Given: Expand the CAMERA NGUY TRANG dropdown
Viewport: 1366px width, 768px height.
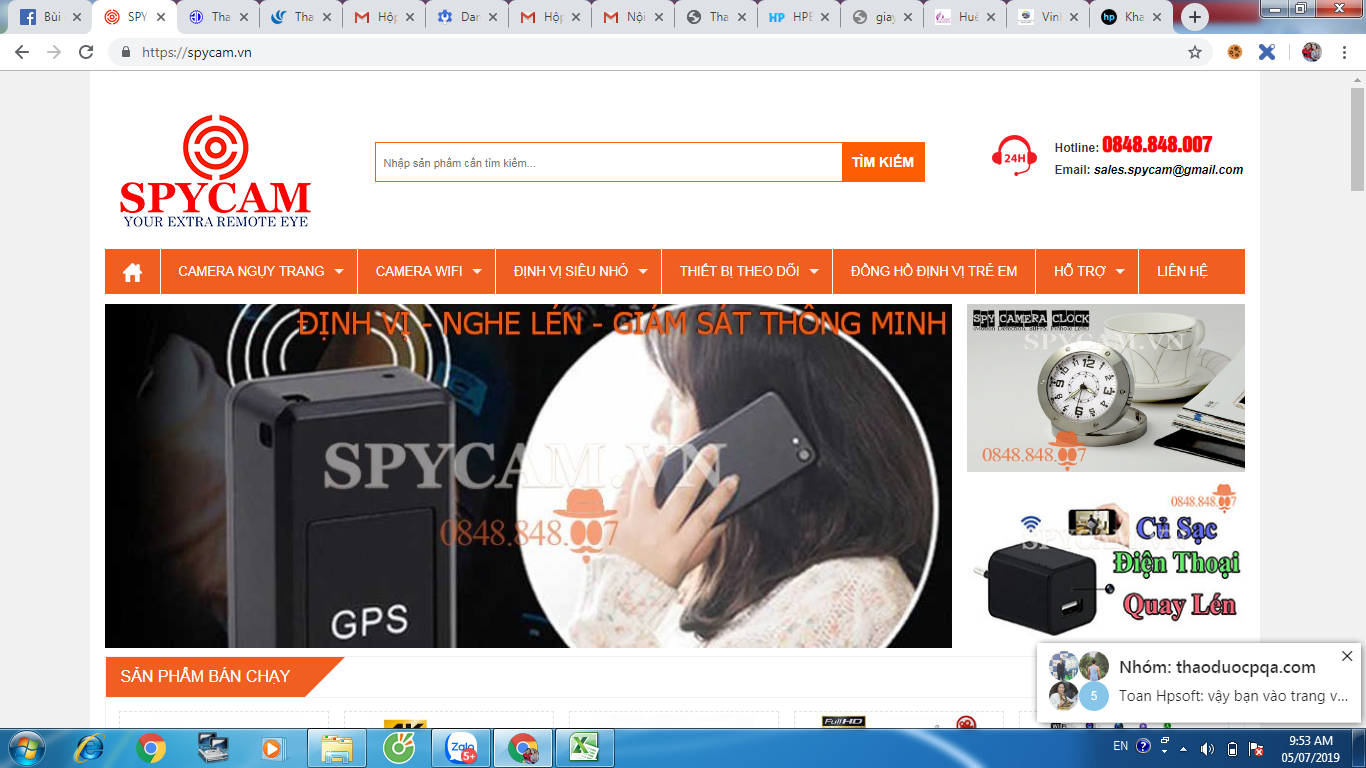Looking at the screenshot, I should (x=258, y=271).
